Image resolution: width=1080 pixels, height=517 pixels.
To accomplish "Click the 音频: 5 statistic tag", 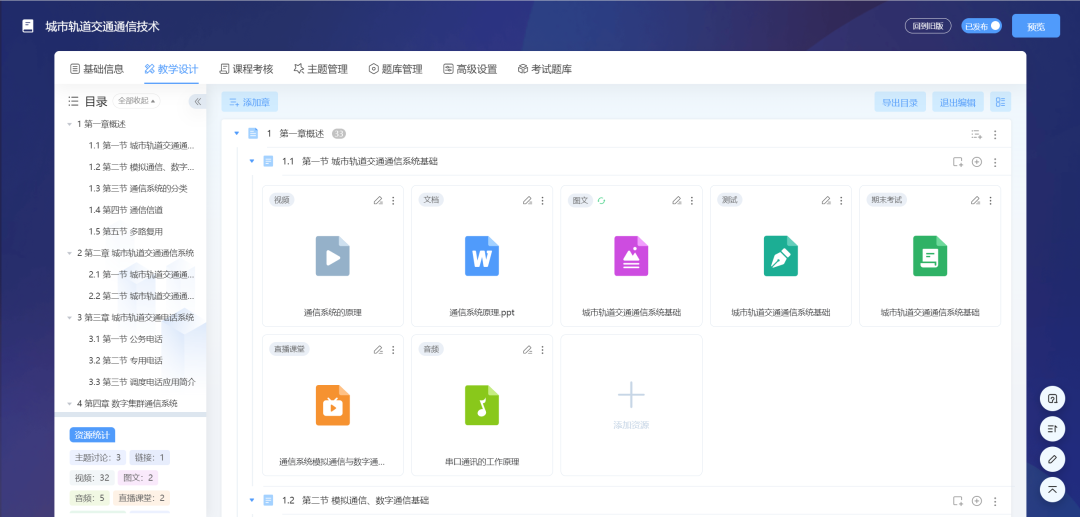I will click(90, 498).
